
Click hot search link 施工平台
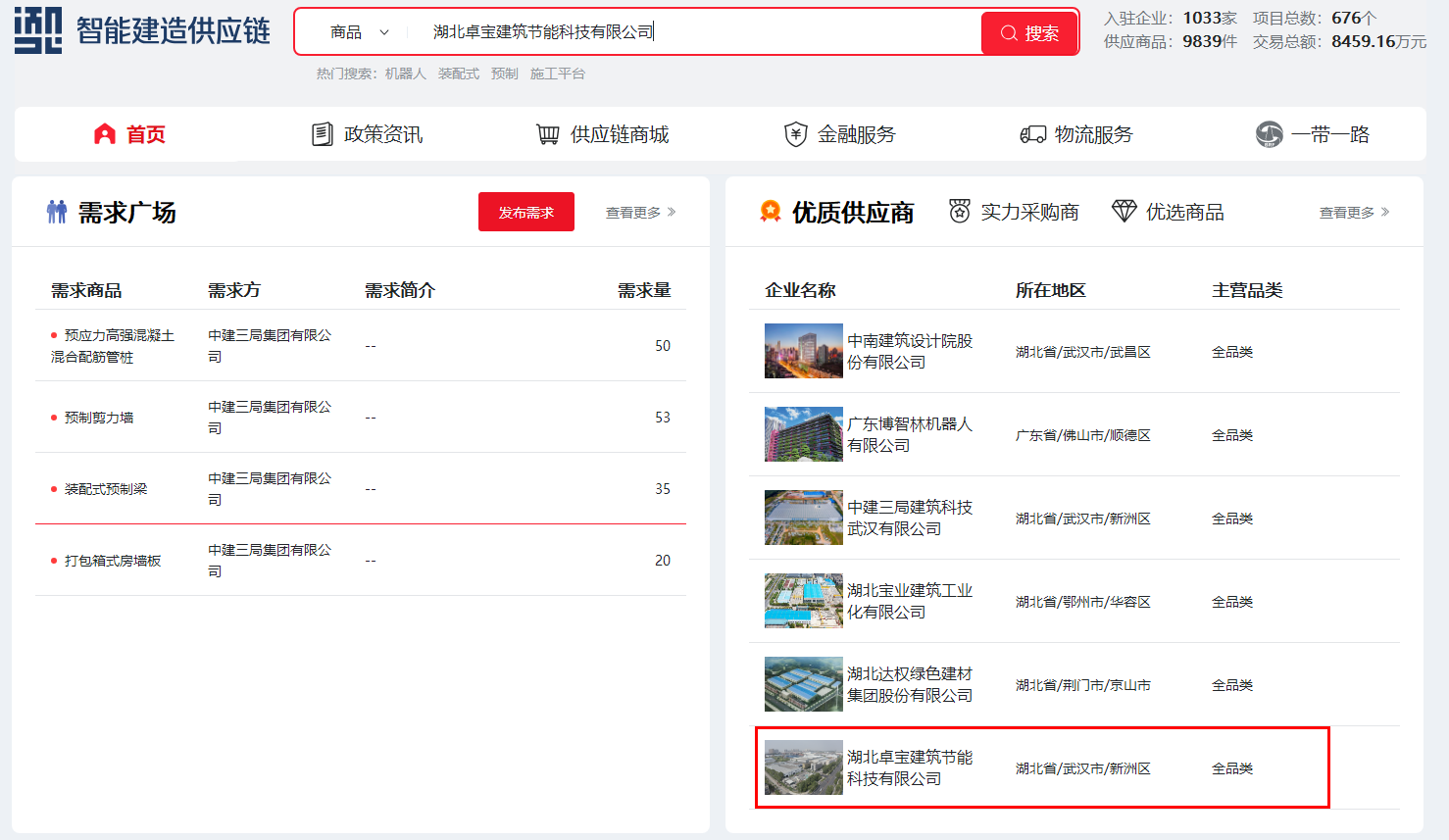(558, 74)
